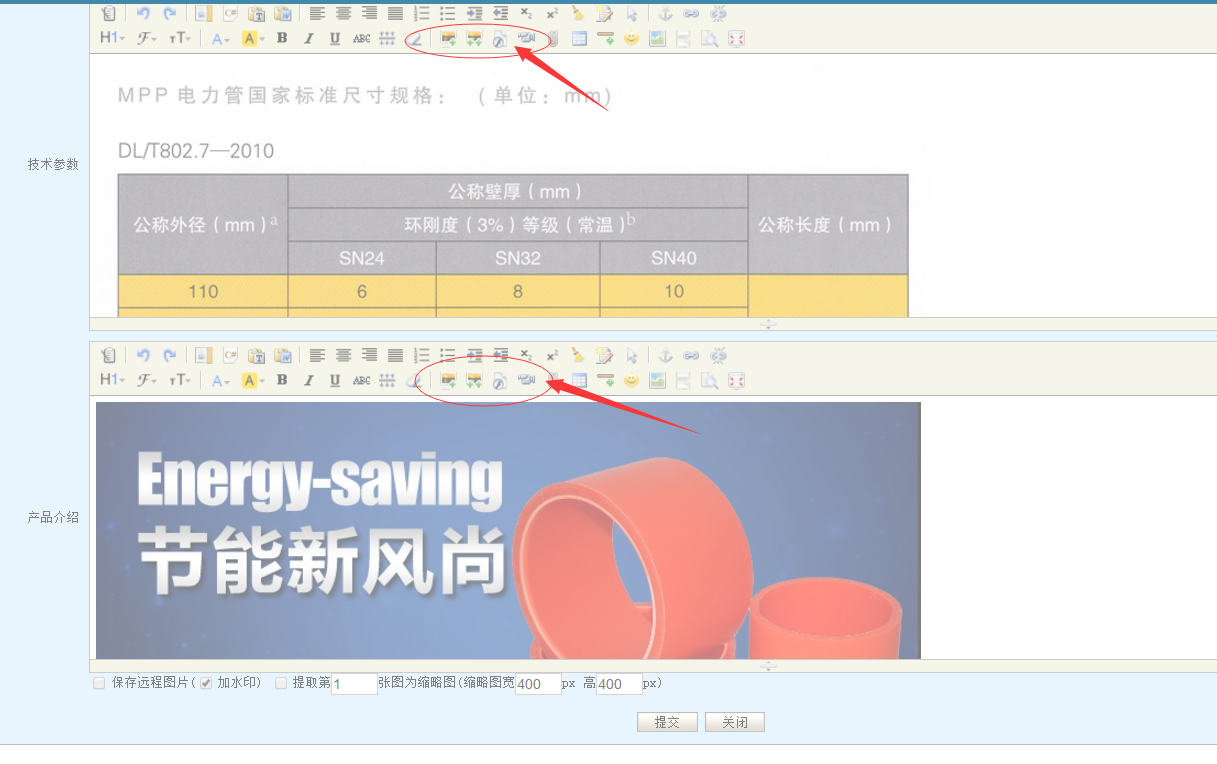Bold text in 技术参数 editor

[x=282, y=39]
